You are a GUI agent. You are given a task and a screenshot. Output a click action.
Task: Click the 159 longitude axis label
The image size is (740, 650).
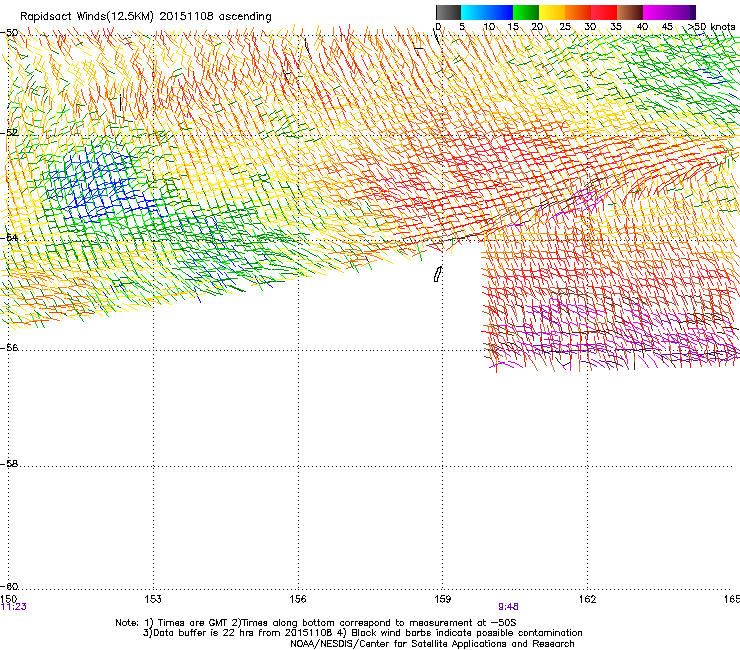tap(443, 599)
